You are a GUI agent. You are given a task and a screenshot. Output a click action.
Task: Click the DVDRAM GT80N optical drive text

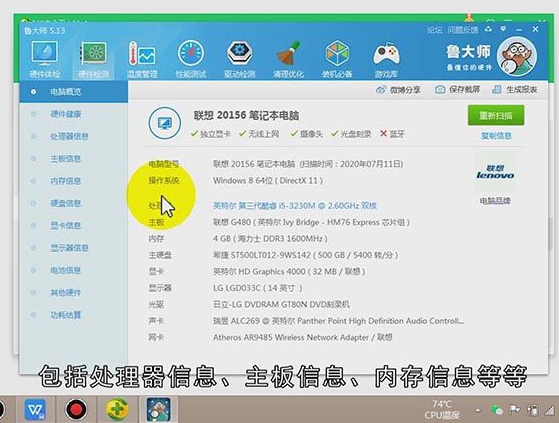coord(281,304)
